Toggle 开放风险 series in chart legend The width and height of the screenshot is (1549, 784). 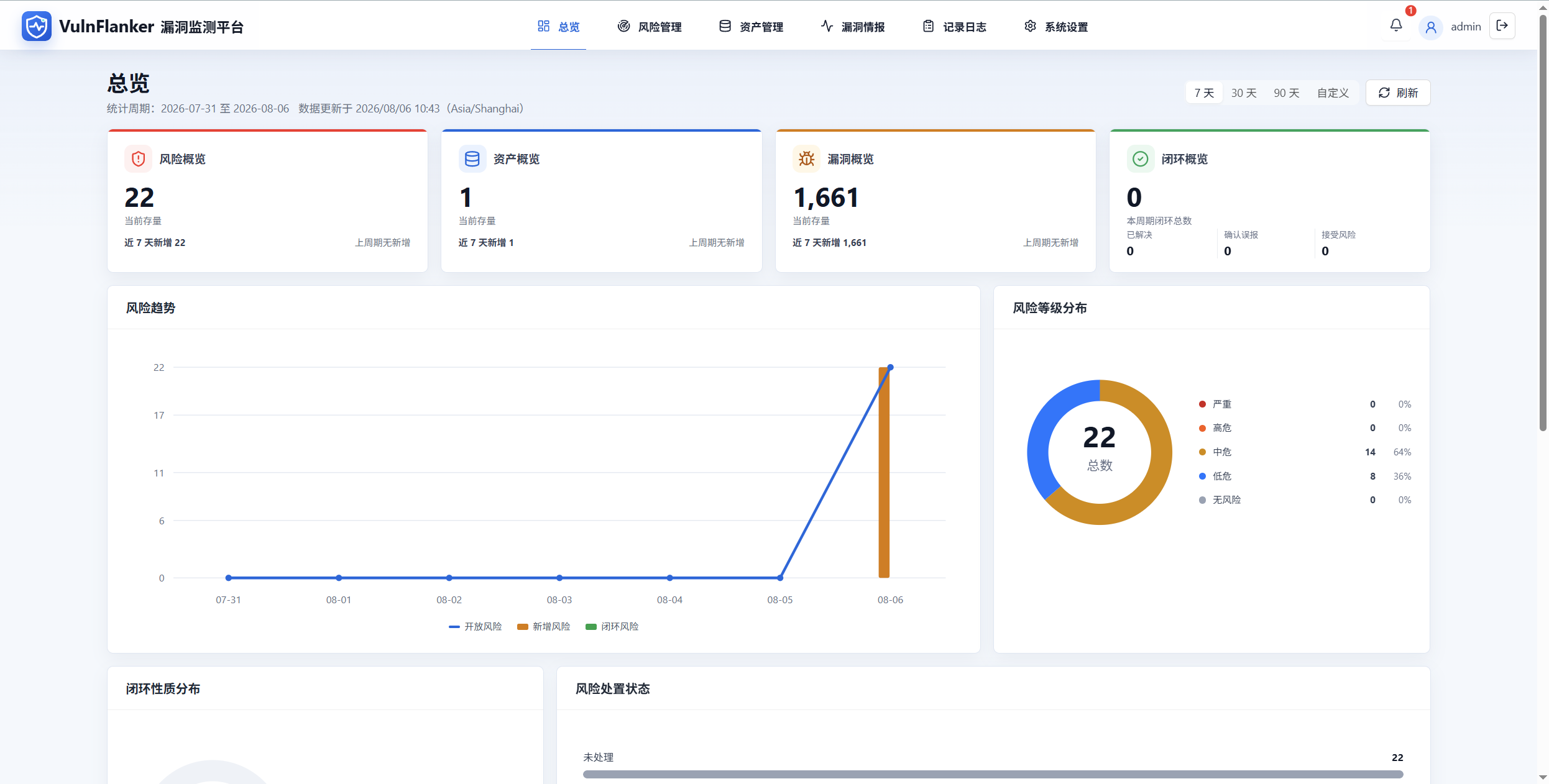tap(476, 627)
